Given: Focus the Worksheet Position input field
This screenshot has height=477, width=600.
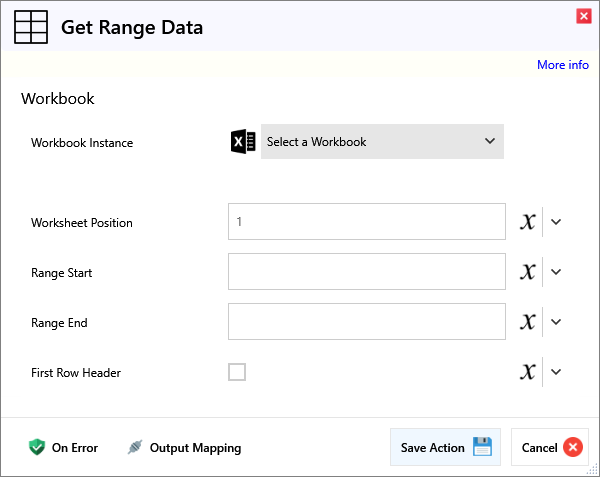Looking at the screenshot, I should click(x=366, y=222).
